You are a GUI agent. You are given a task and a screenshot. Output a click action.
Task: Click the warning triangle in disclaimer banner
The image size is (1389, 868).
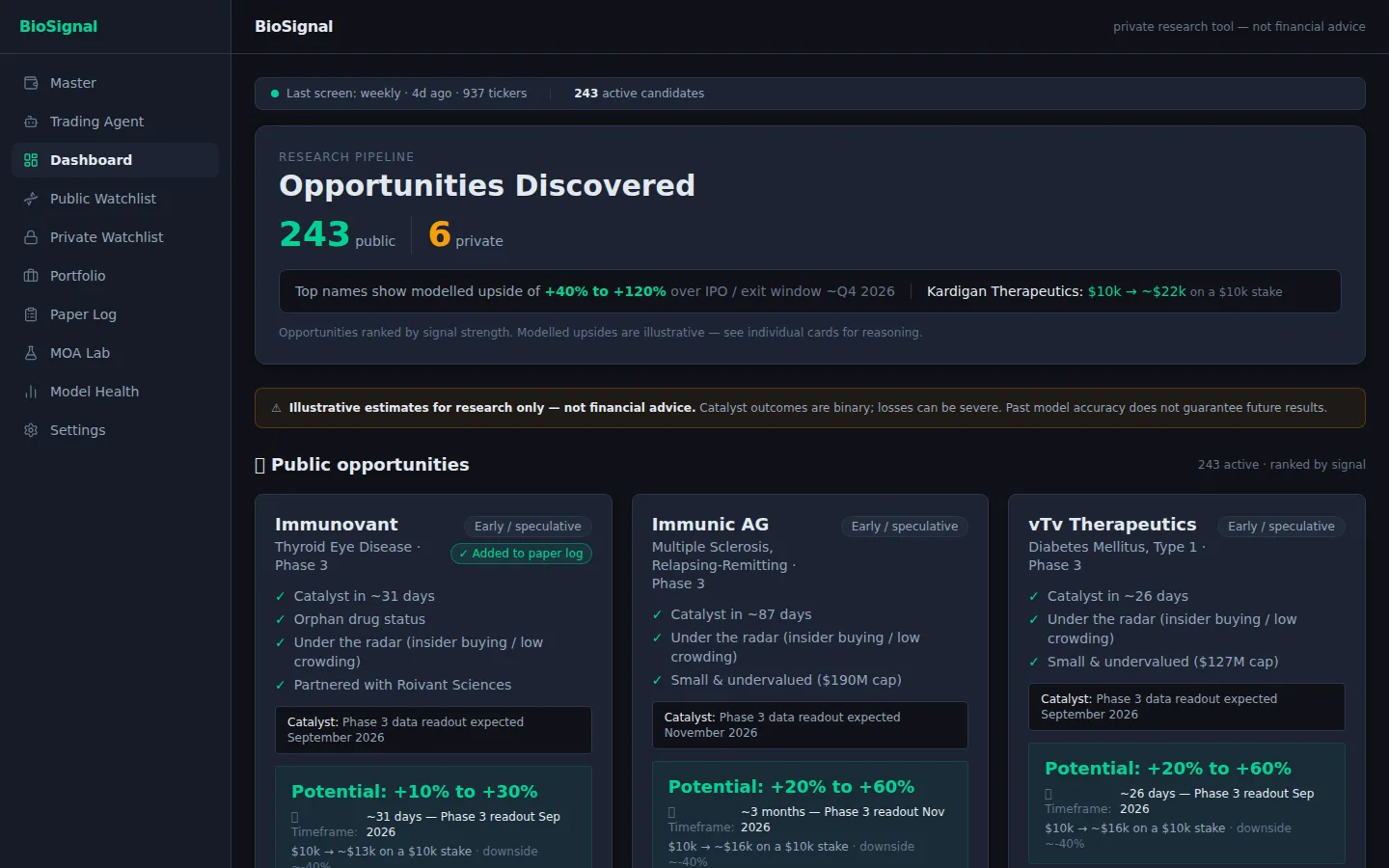(277, 408)
